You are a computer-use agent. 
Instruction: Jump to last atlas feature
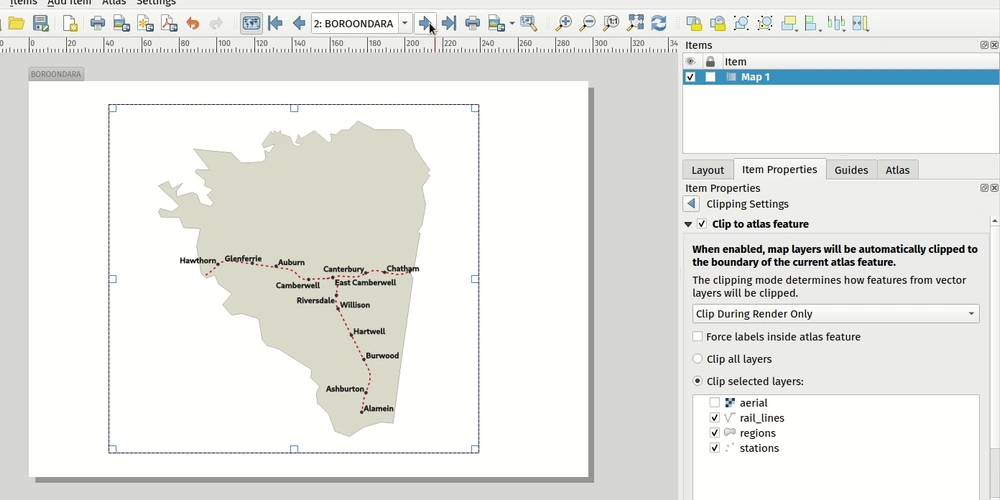tap(449, 24)
